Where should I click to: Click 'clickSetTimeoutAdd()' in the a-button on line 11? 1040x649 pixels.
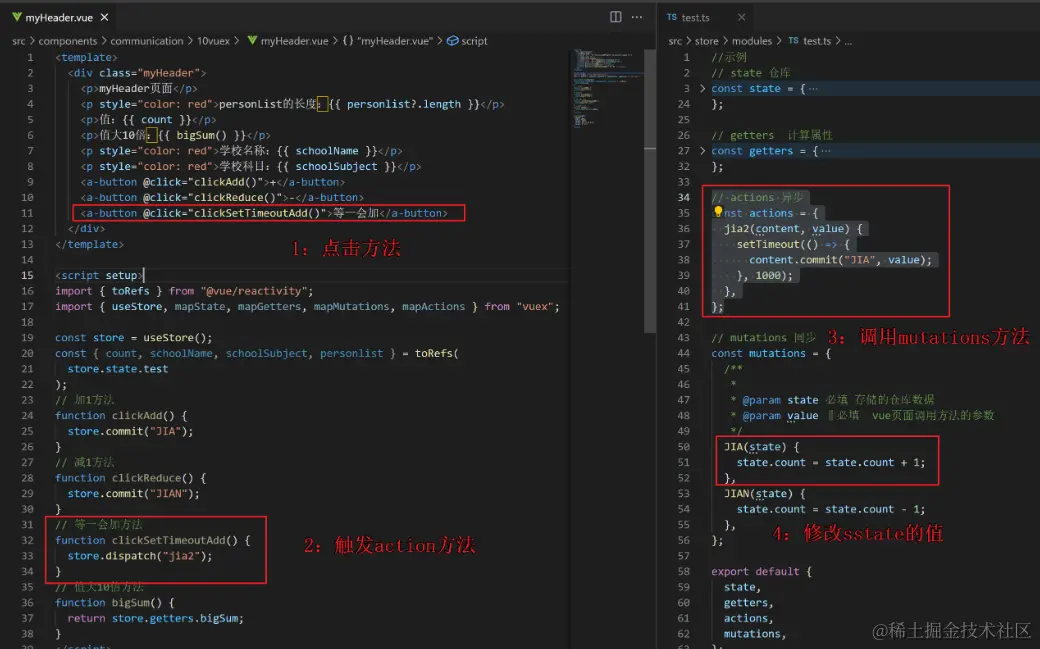[257, 213]
